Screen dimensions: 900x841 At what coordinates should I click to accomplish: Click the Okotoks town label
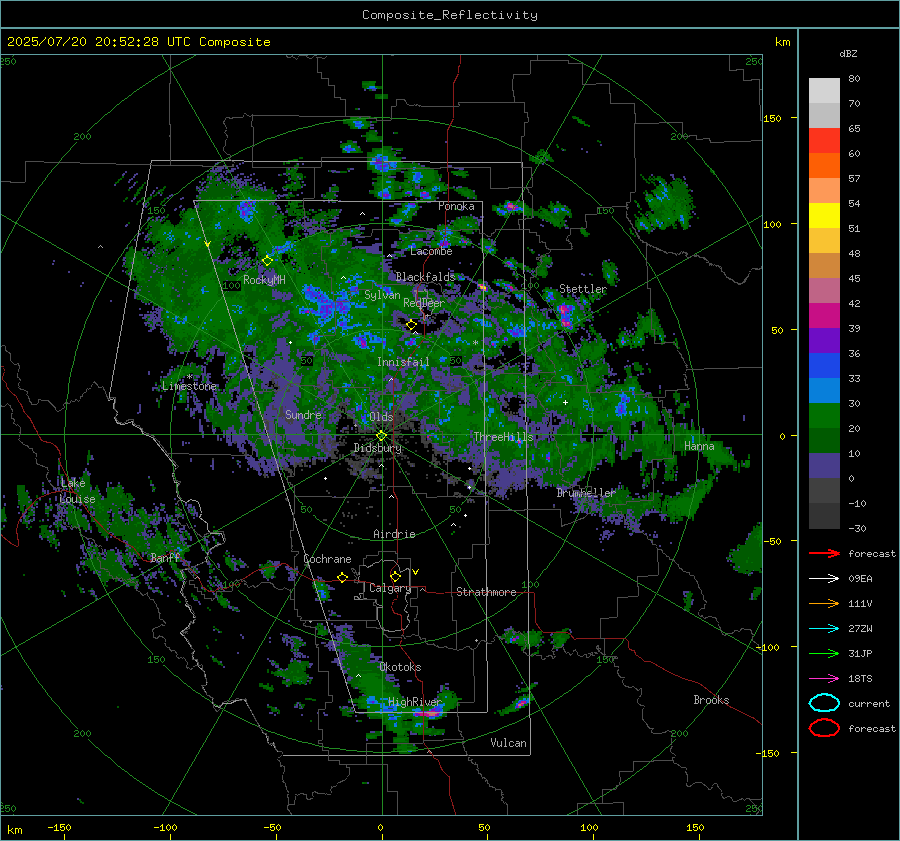[x=400, y=667]
